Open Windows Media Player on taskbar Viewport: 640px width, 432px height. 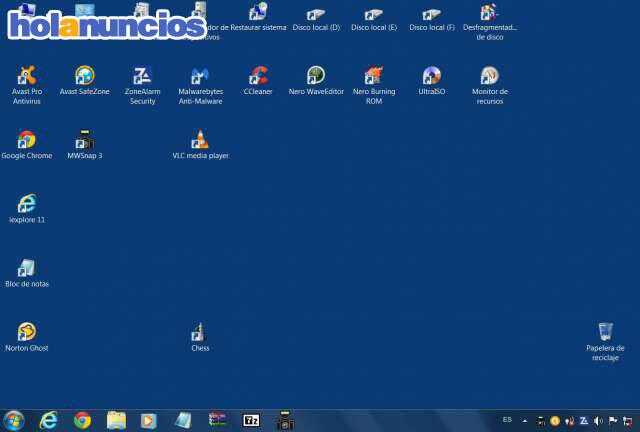pos(149,421)
